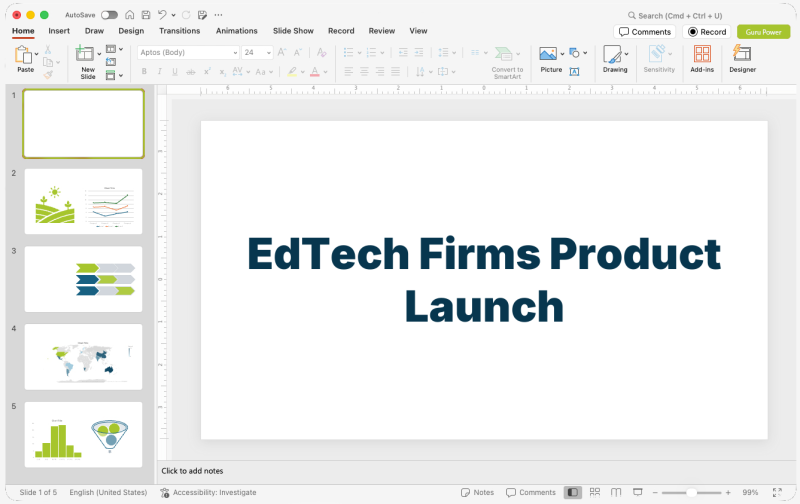
Task: Click the Shapes icon
Action: [574, 53]
